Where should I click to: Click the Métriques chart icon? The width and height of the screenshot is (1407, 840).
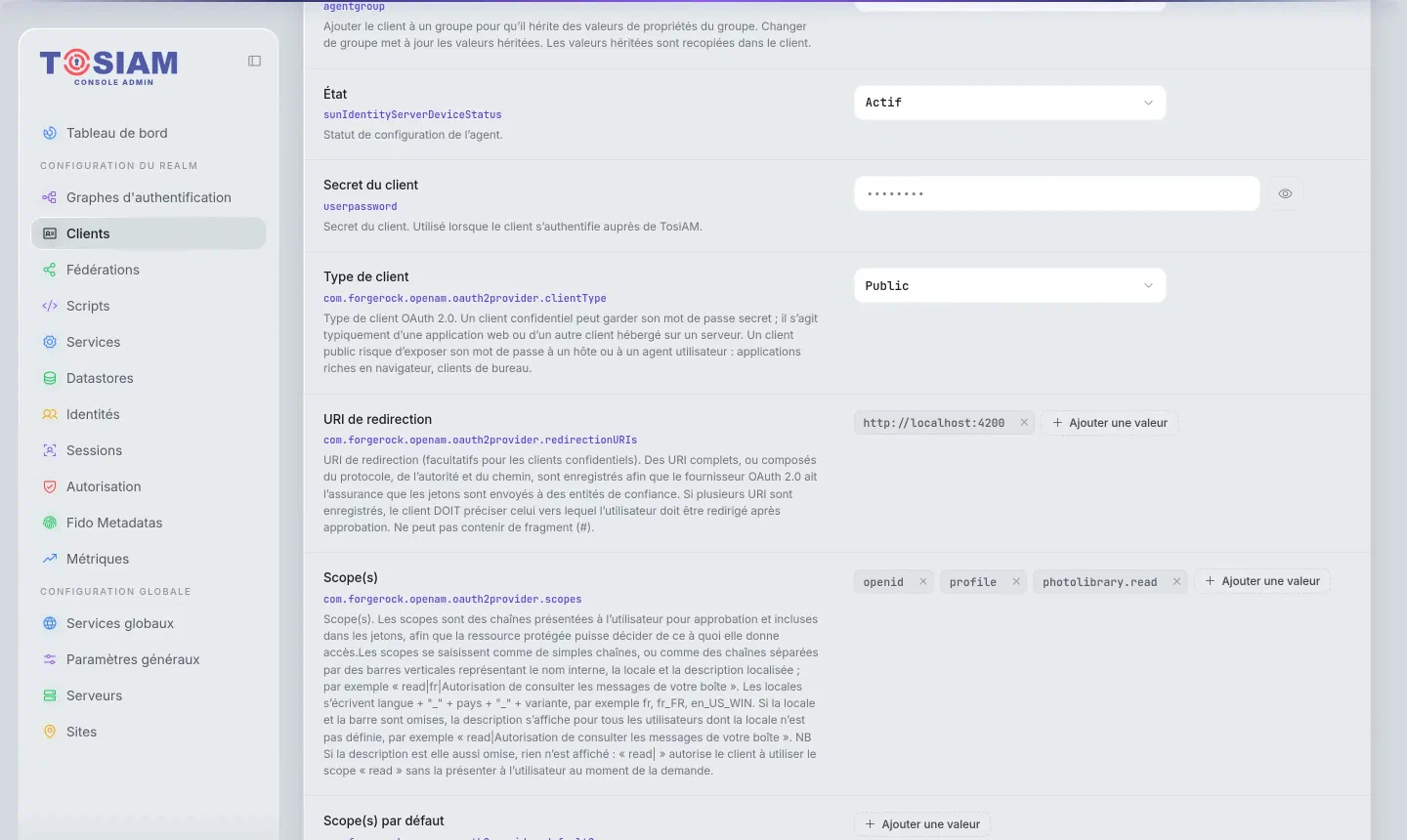click(x=50, y=559)
